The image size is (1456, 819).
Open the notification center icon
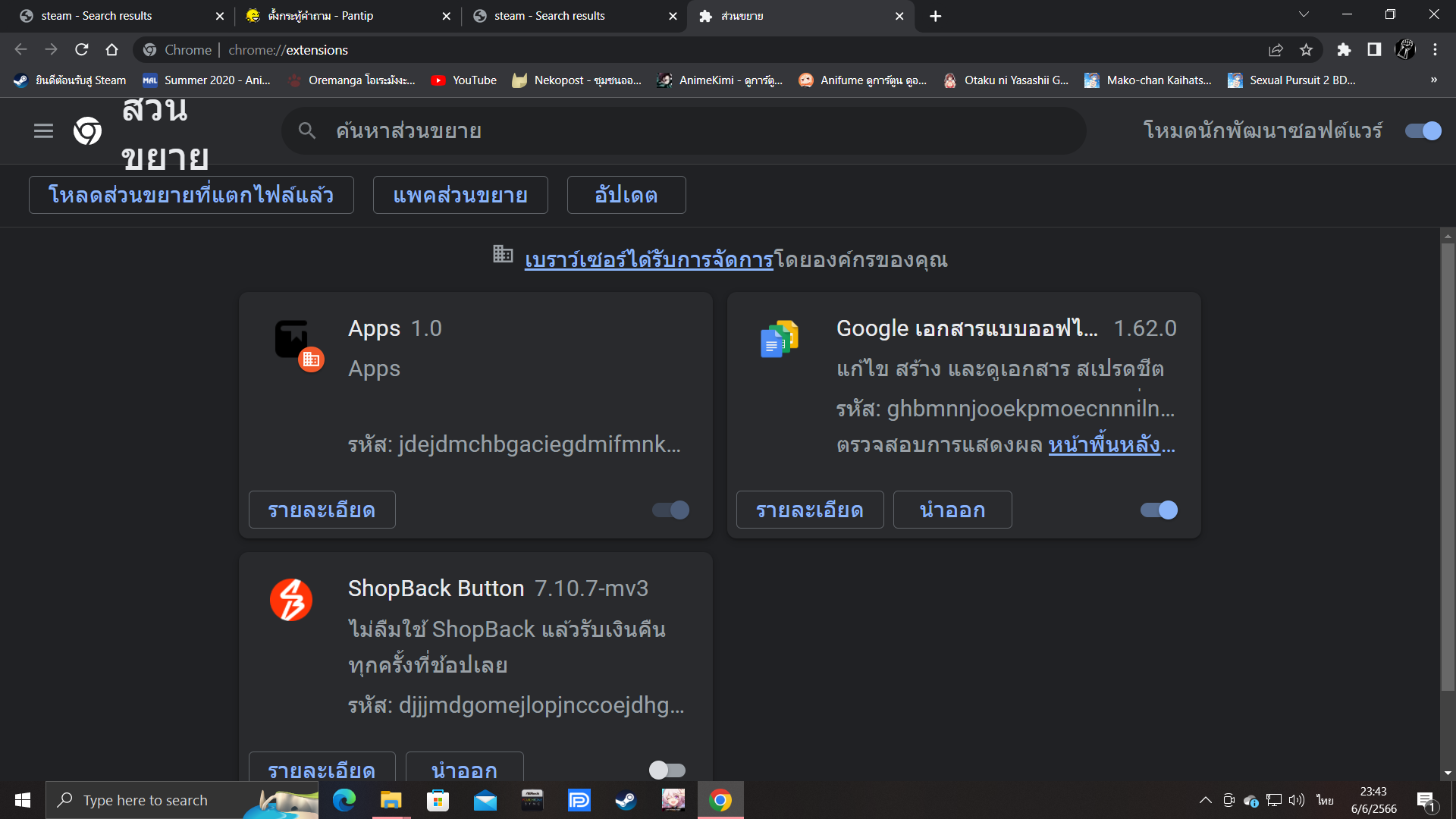pyautogui.click(x=1426, y=801)
